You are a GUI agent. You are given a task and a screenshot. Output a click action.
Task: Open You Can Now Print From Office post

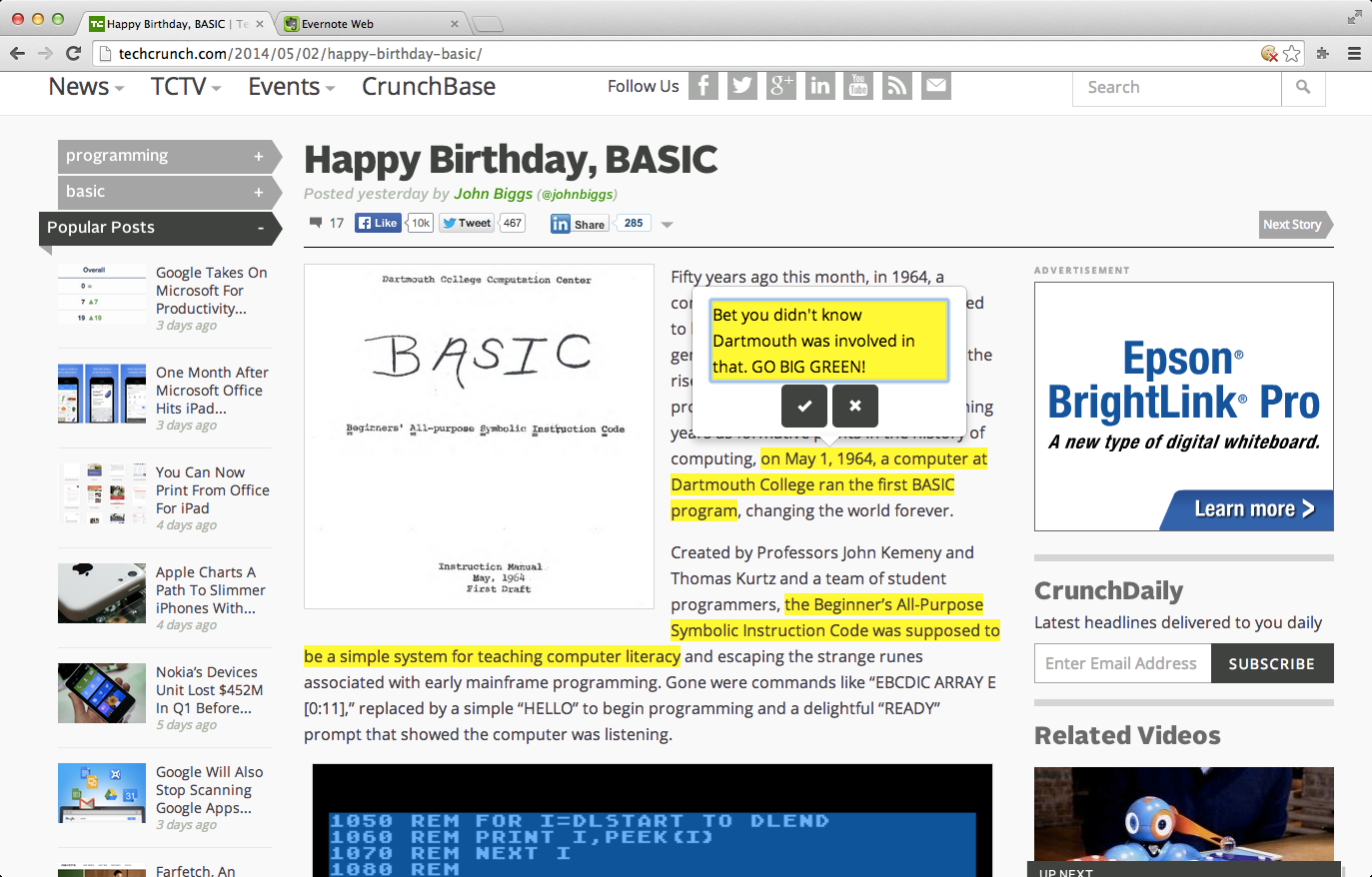point(212,490)
